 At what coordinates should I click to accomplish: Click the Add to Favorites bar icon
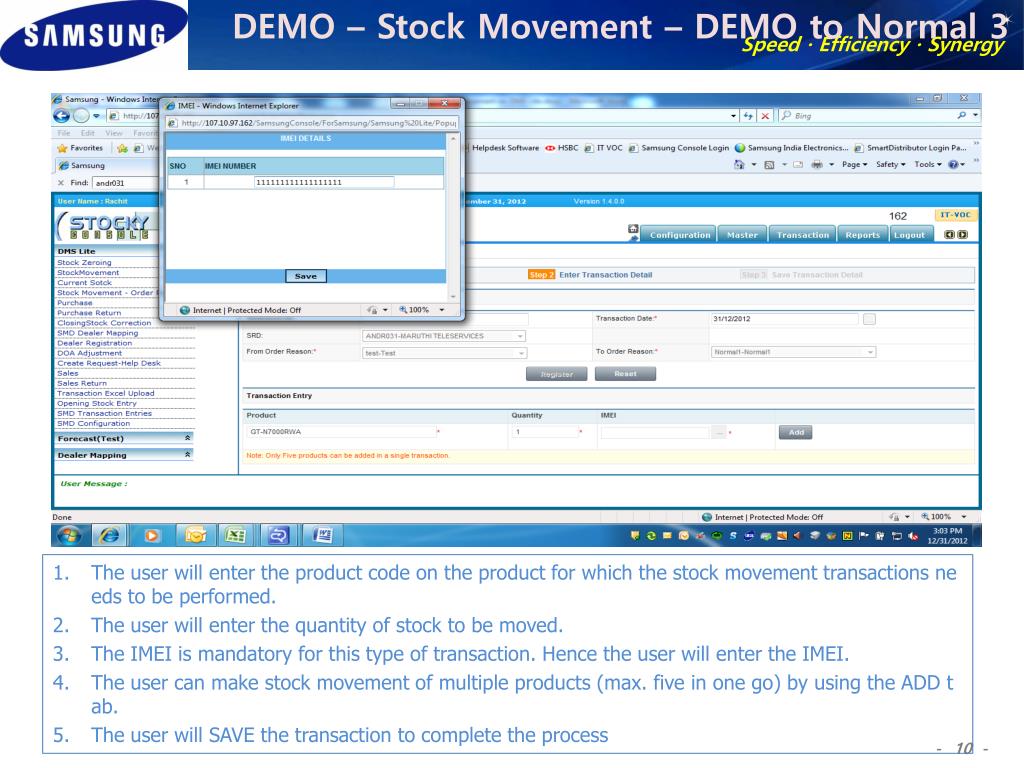click(x=122, y=148)
